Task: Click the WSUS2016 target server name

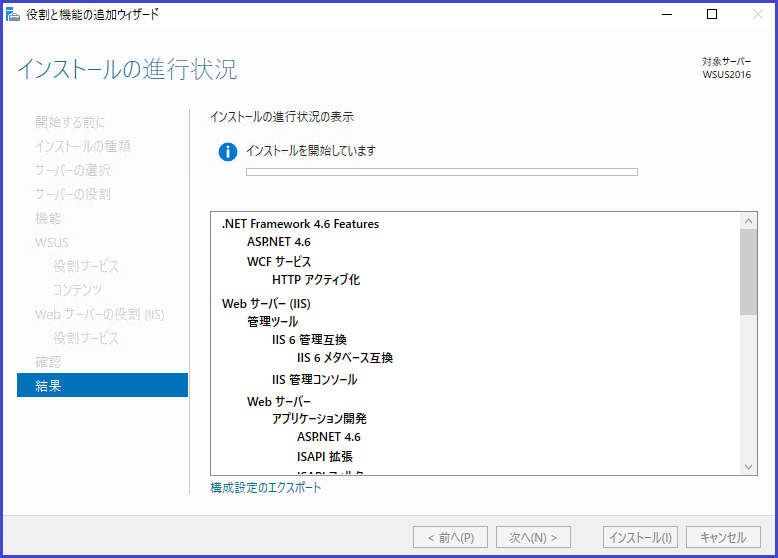Action: 726,74
